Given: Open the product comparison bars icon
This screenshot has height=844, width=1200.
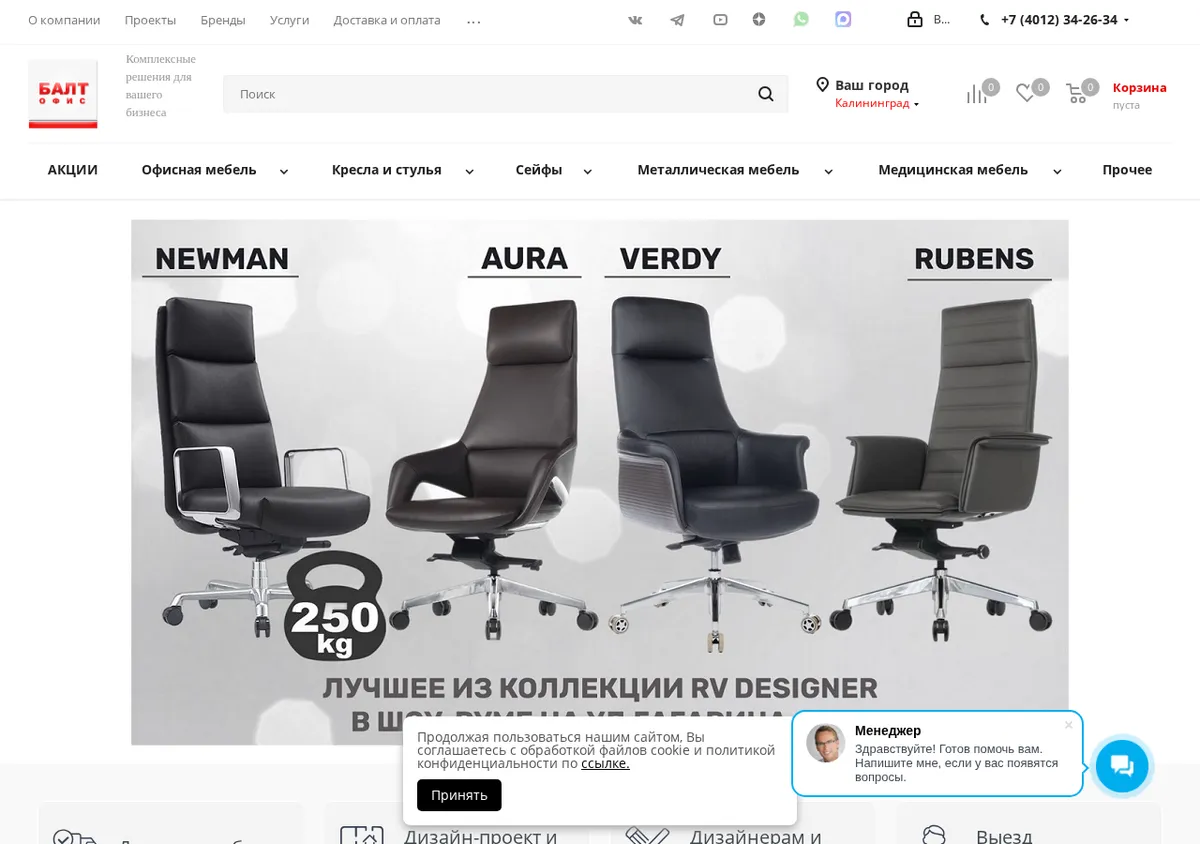Looking at the screenshot, I should [x=976, y=94].
